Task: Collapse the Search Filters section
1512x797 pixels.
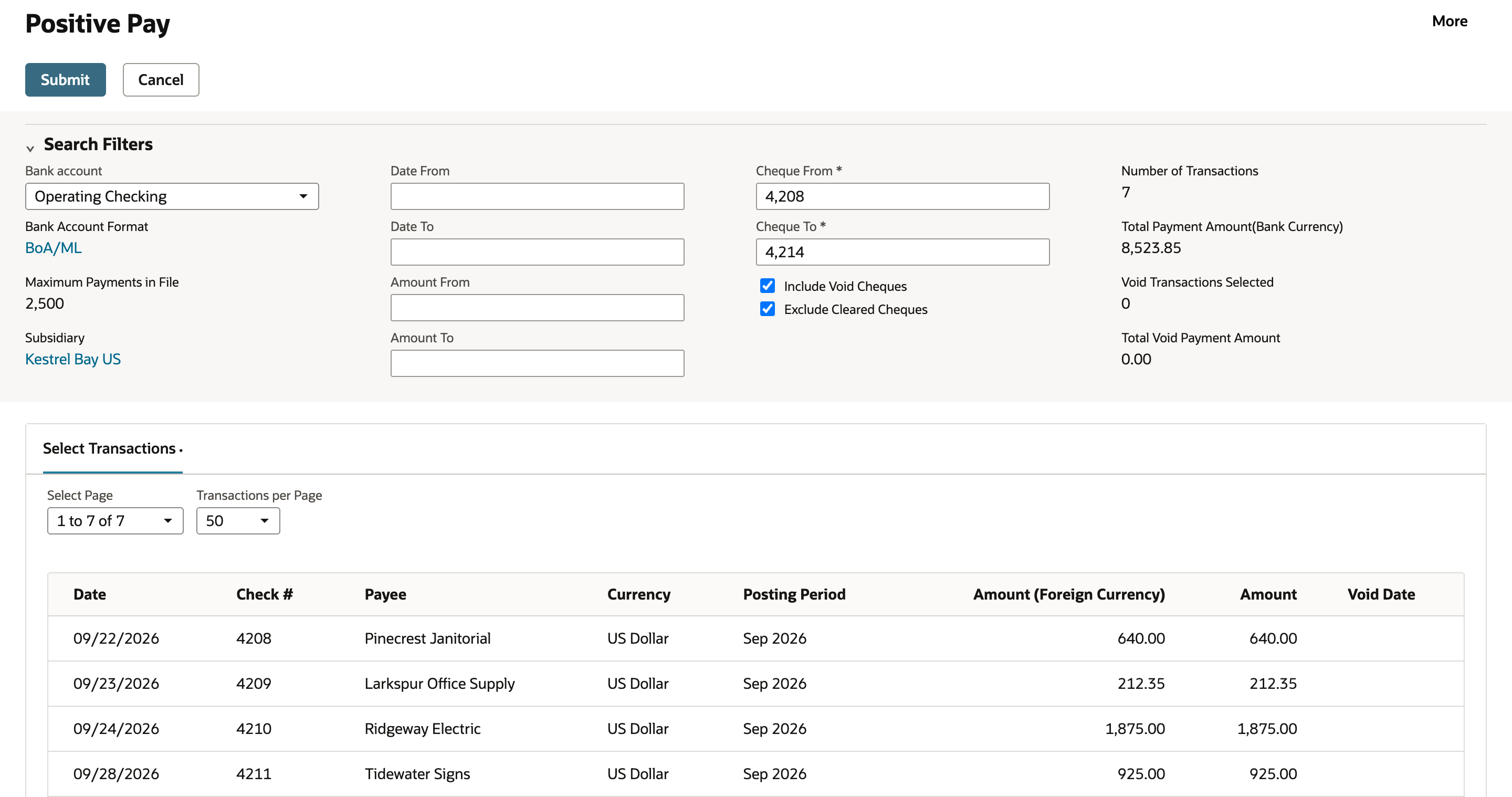Action: tap(30, 148)
